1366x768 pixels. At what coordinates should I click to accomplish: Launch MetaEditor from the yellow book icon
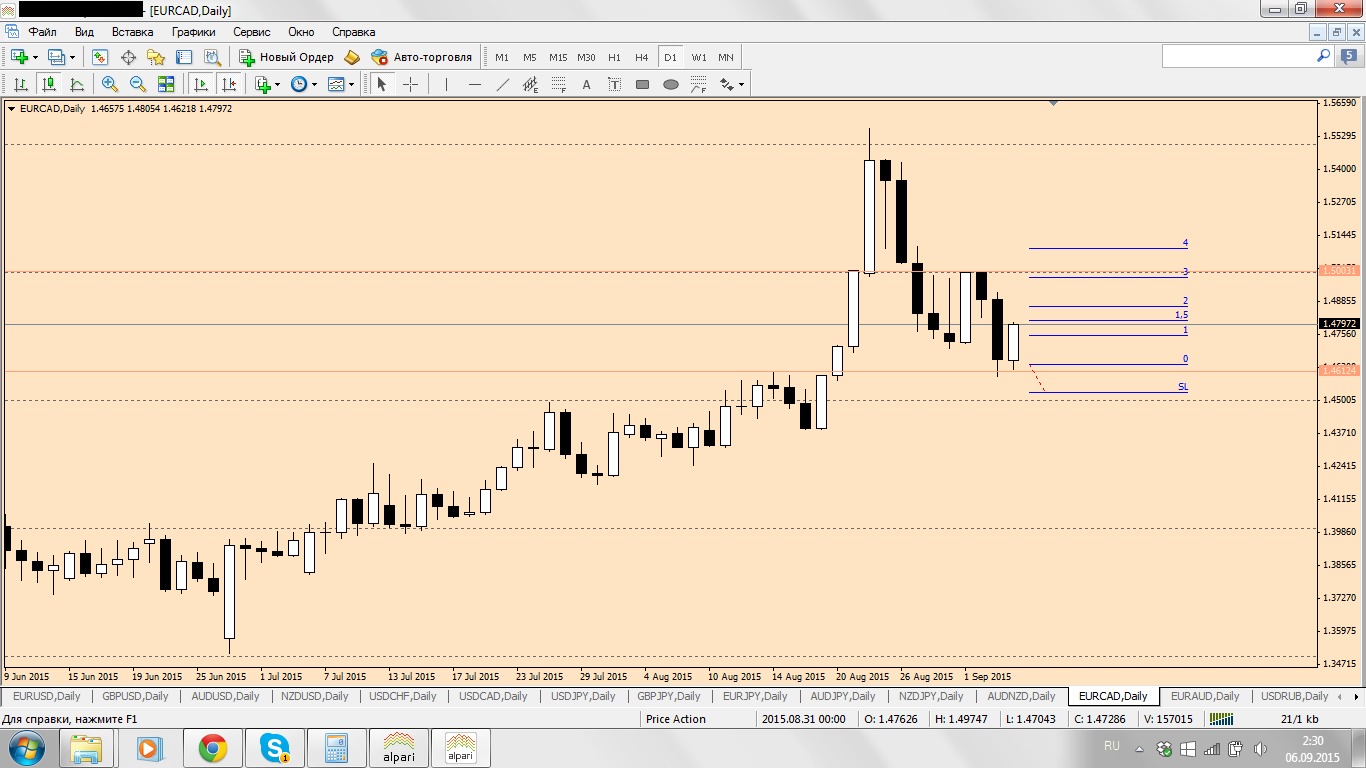click(x=351, y=57)
